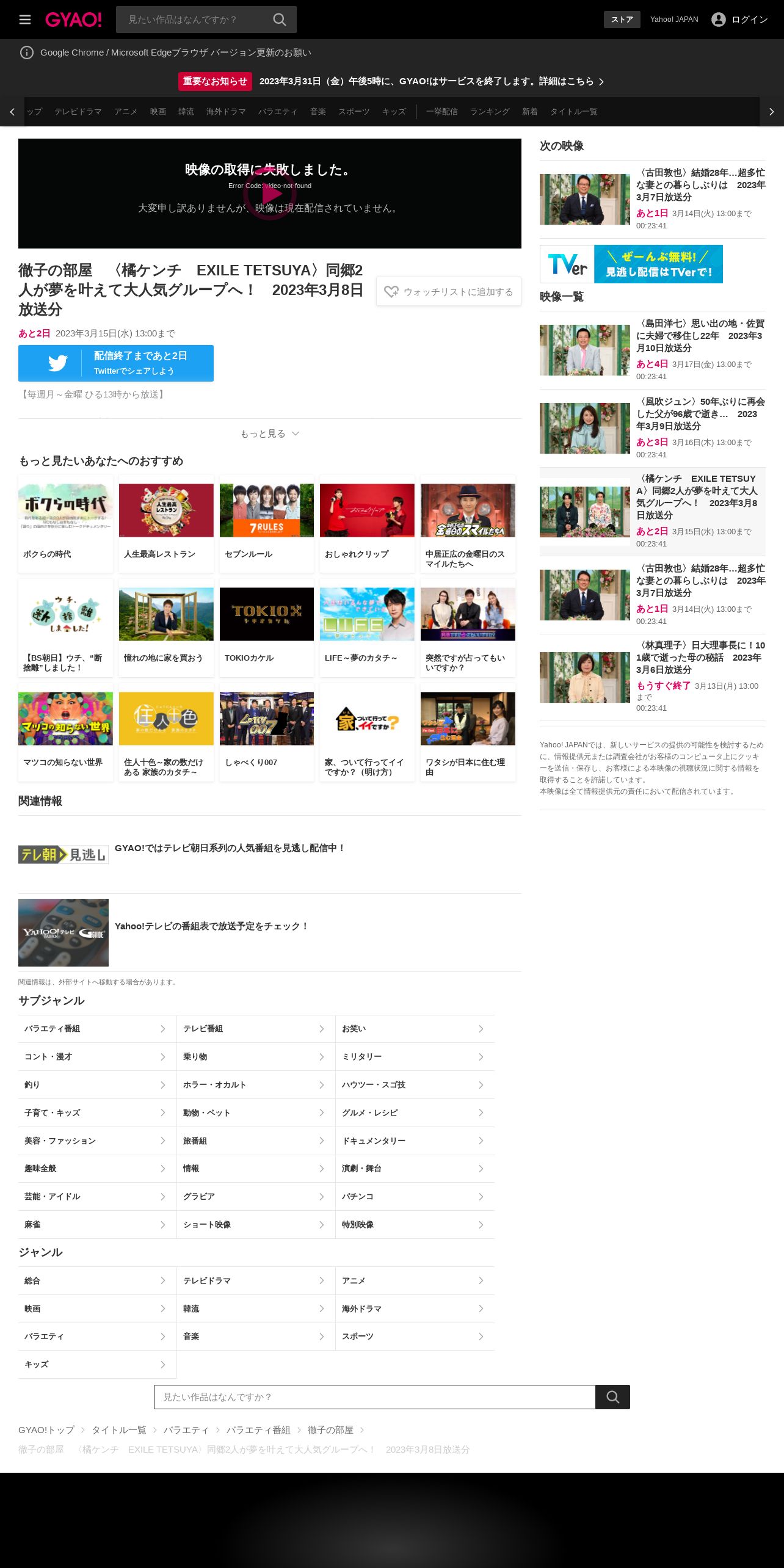The image size is (784, 1568).
Task: Open お笑い subgenre row
Action: (415, 1029)
